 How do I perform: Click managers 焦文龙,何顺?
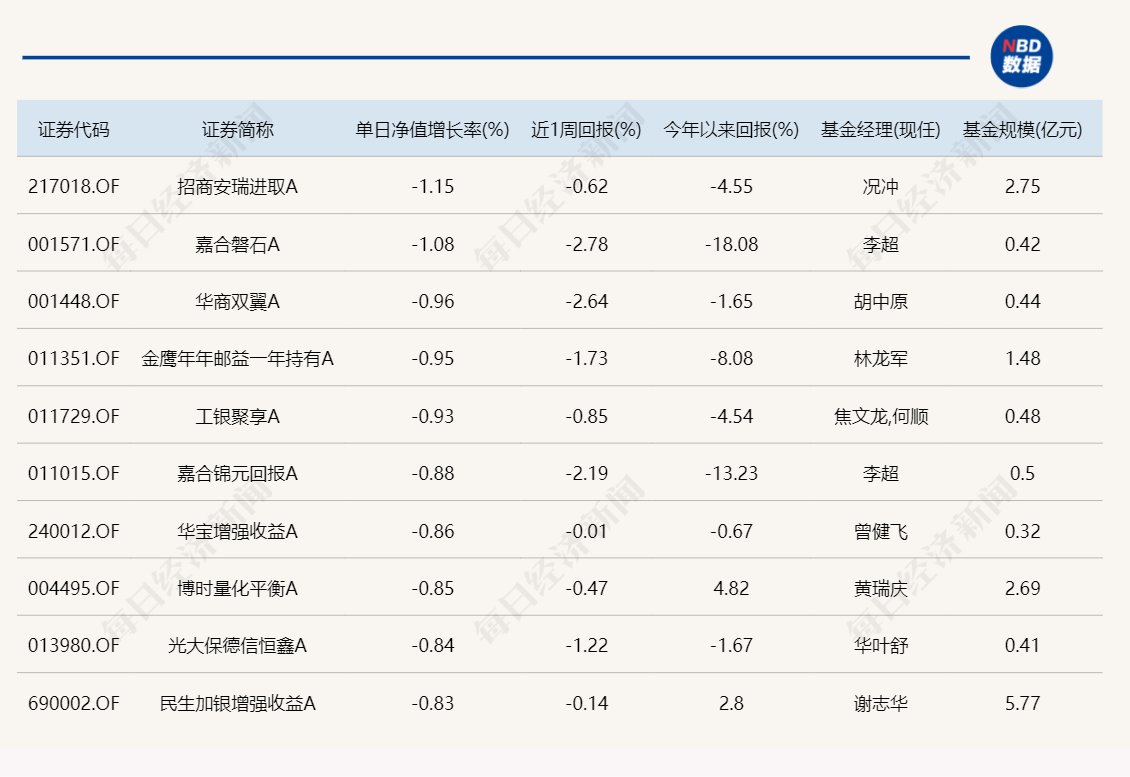pos(881,416)
